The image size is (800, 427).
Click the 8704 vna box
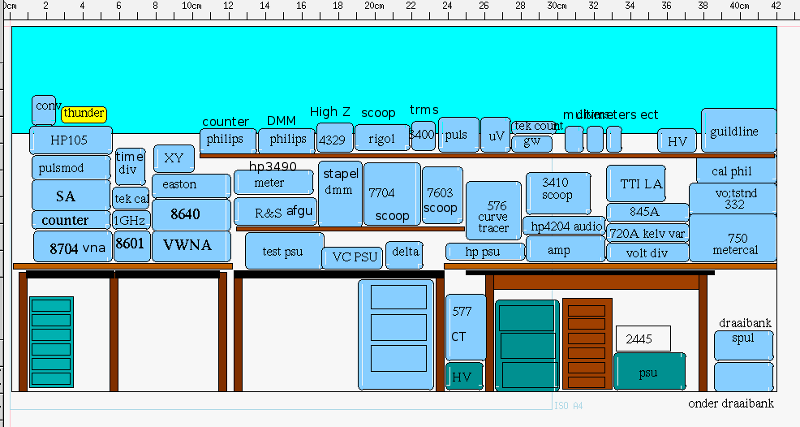[x=72, y=246]
